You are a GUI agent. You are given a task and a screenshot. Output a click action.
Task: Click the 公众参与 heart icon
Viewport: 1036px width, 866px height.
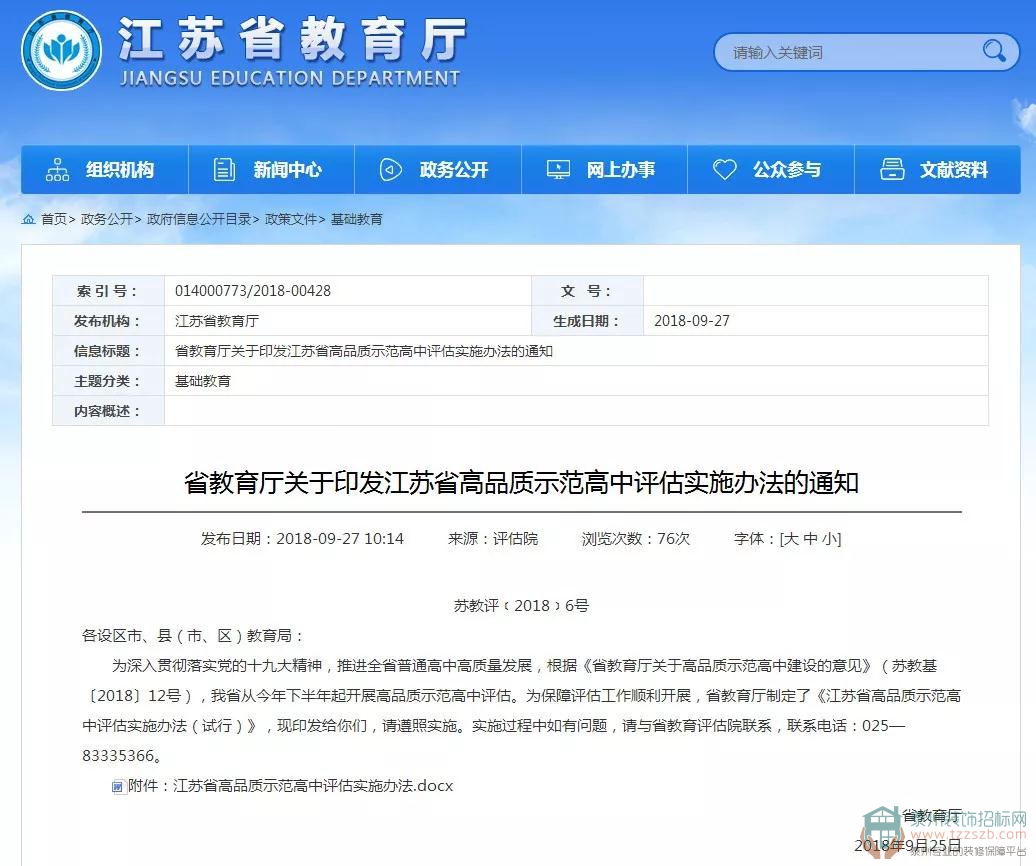point(724,170)
